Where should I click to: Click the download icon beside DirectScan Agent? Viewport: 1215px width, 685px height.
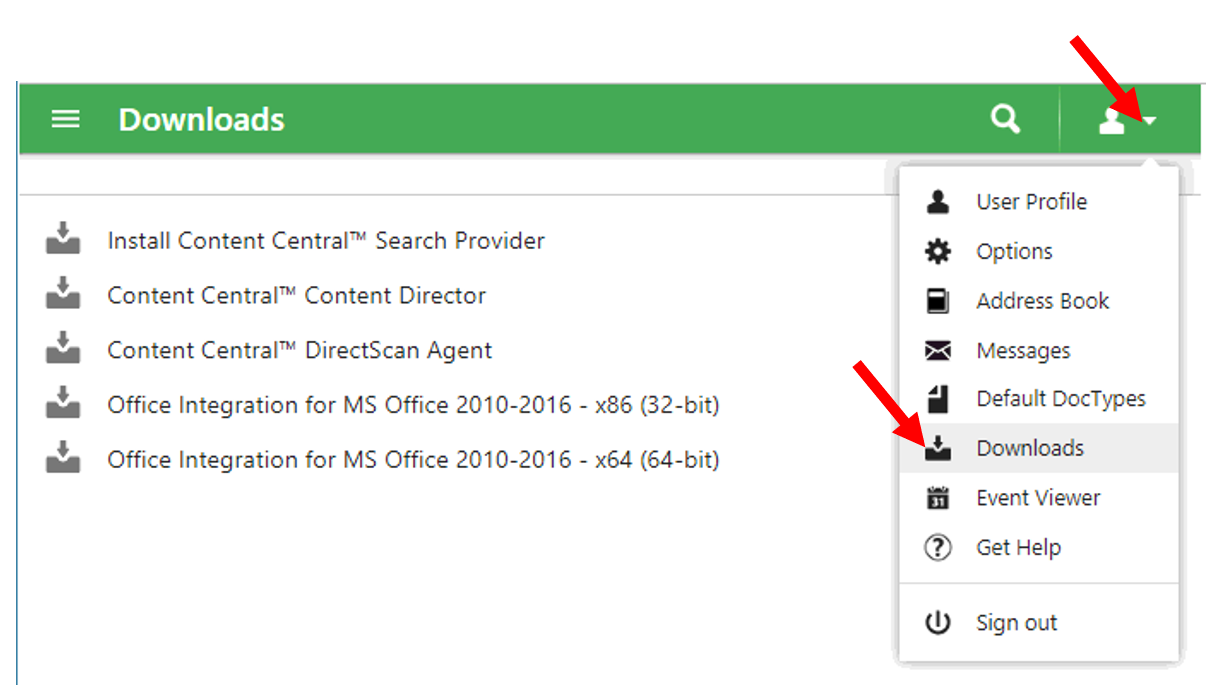(x=63, y=351)
